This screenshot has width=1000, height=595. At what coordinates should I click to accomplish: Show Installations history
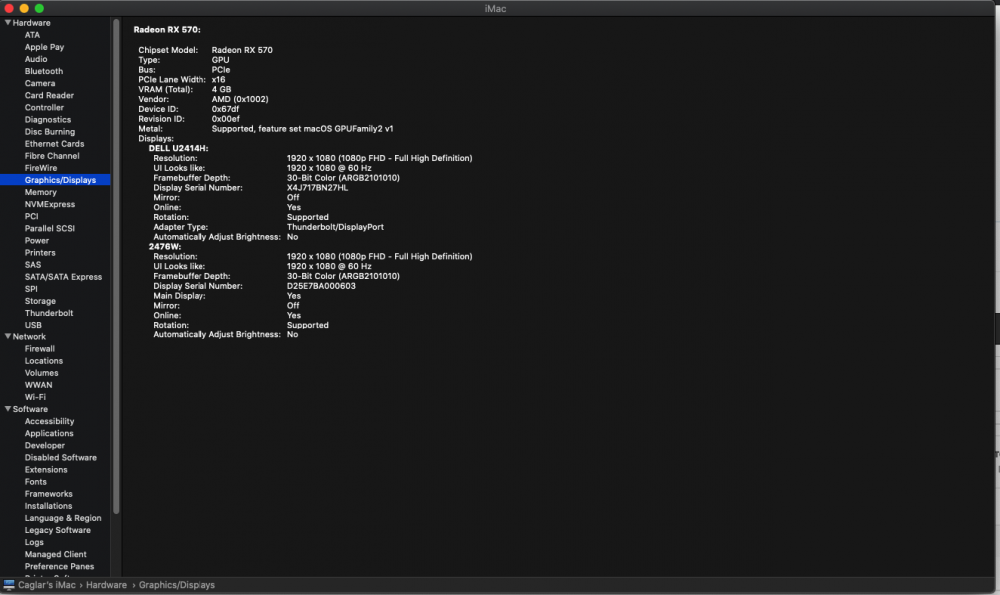click(x=48, y=506)
